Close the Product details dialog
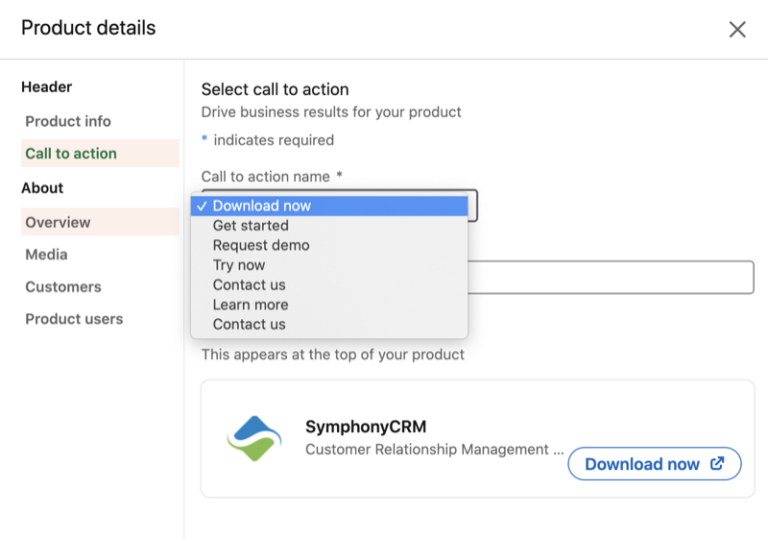 click(737, 30)
